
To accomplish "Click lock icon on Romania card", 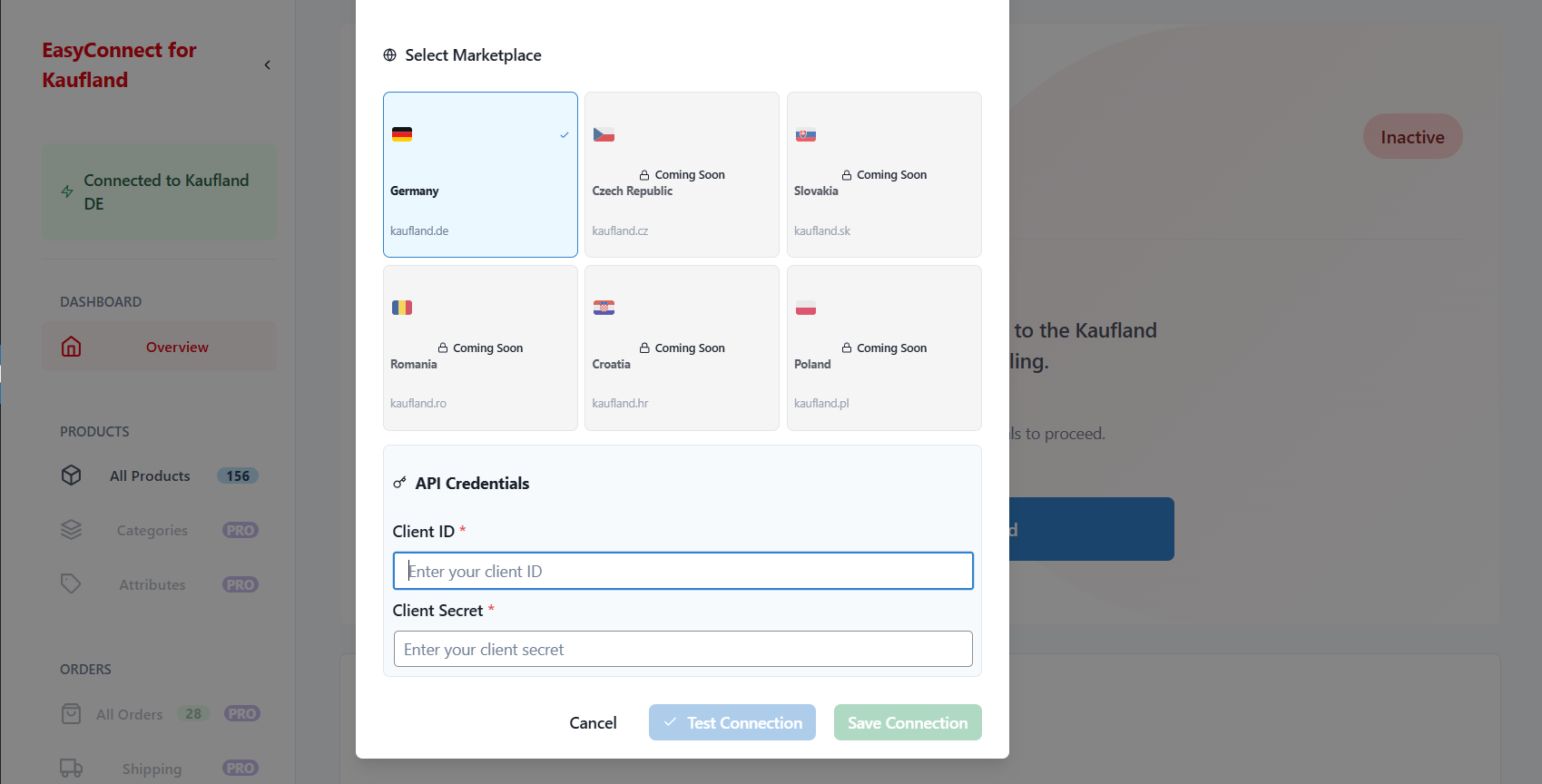I will coord(443,348).
